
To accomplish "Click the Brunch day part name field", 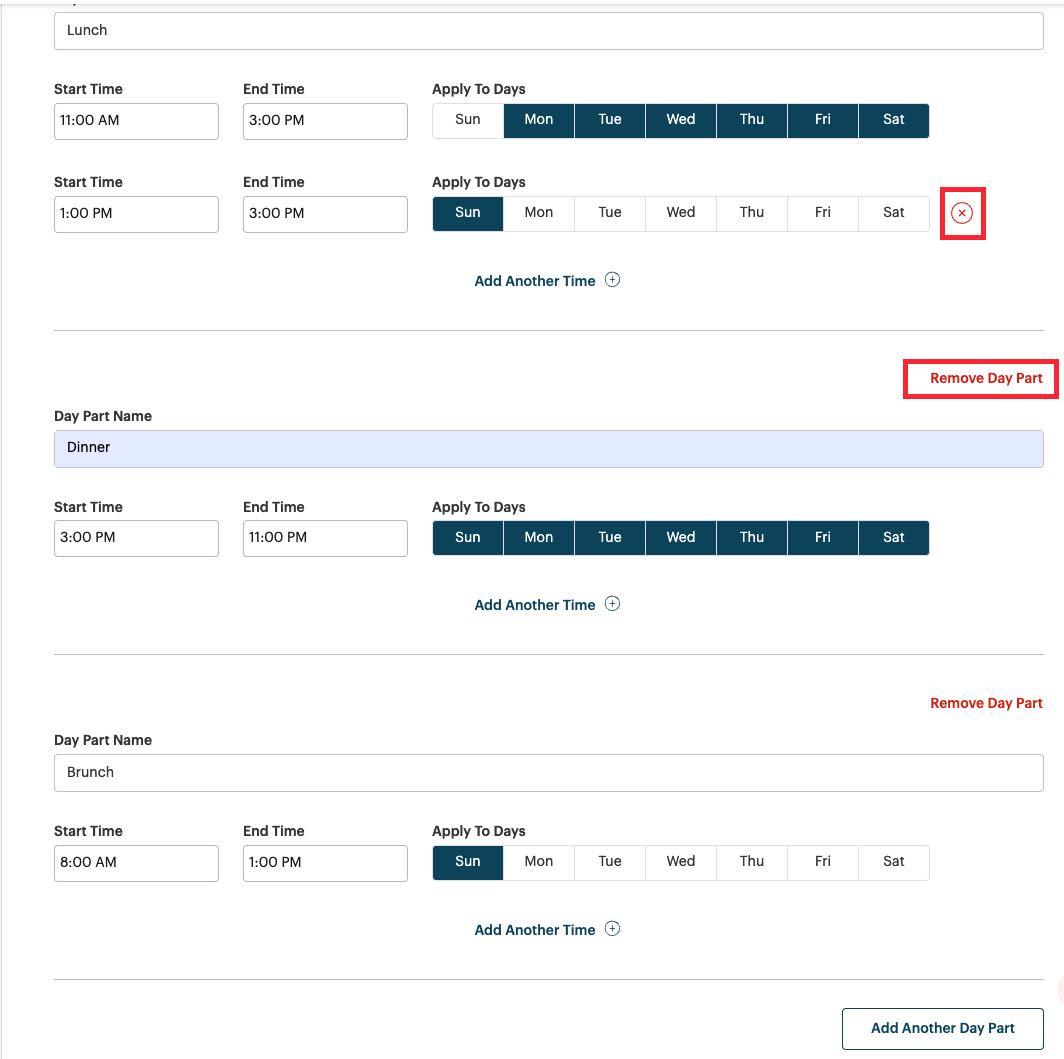I will (x=548, y=771).
